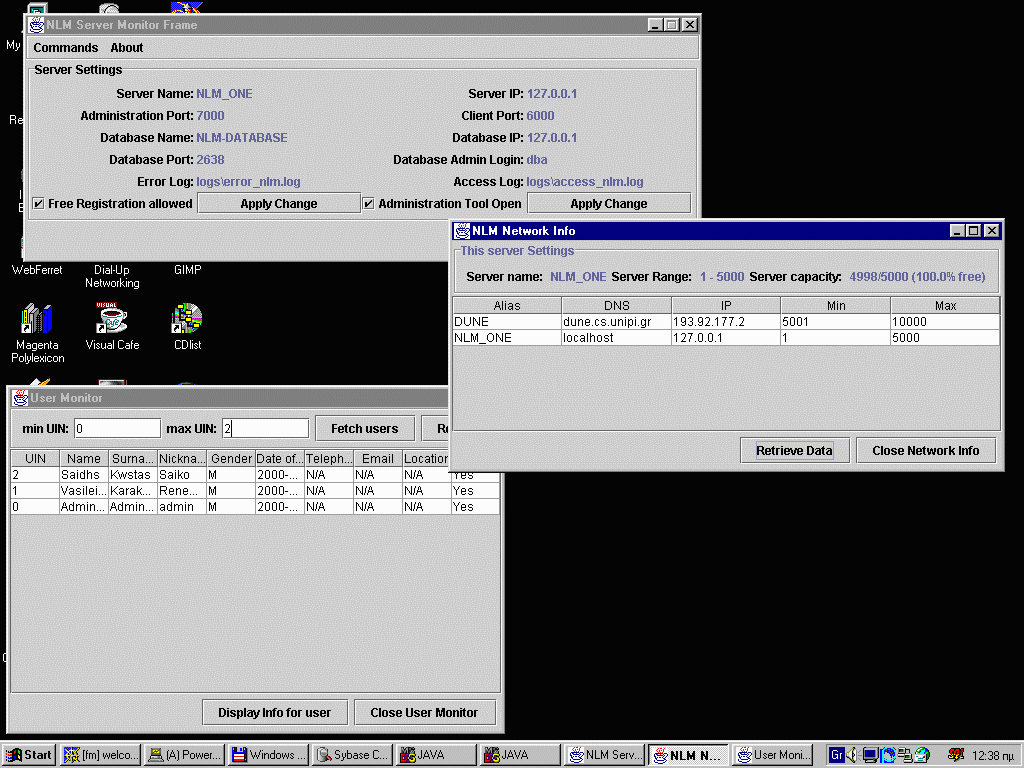Click the Error Log path logs\error_nlm.log
Screen dimensions: 1024x768
coord(248,182)
